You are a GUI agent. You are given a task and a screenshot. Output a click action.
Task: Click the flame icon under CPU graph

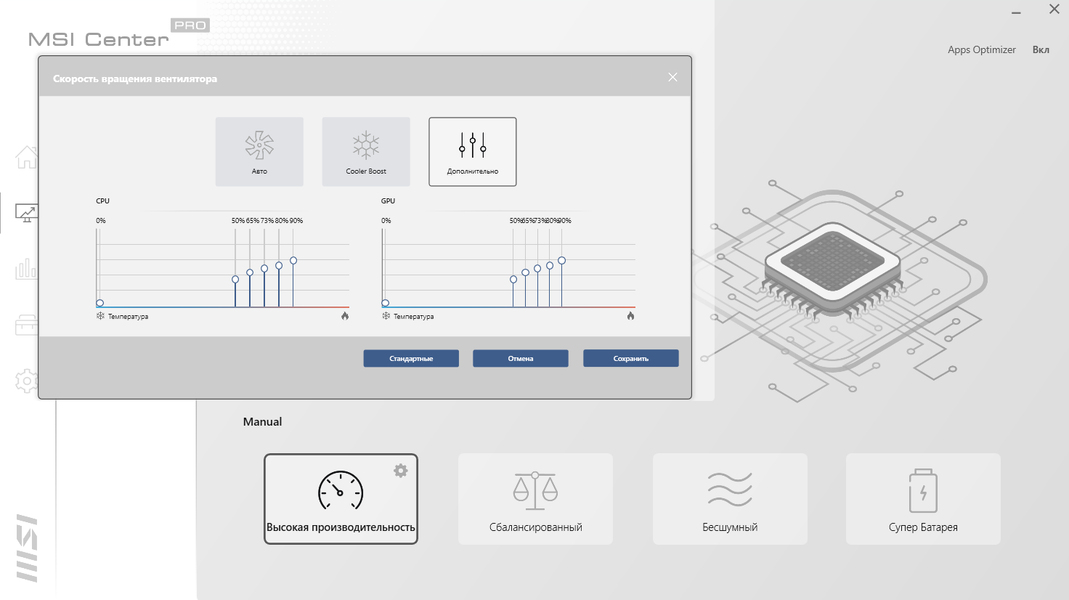345,316
